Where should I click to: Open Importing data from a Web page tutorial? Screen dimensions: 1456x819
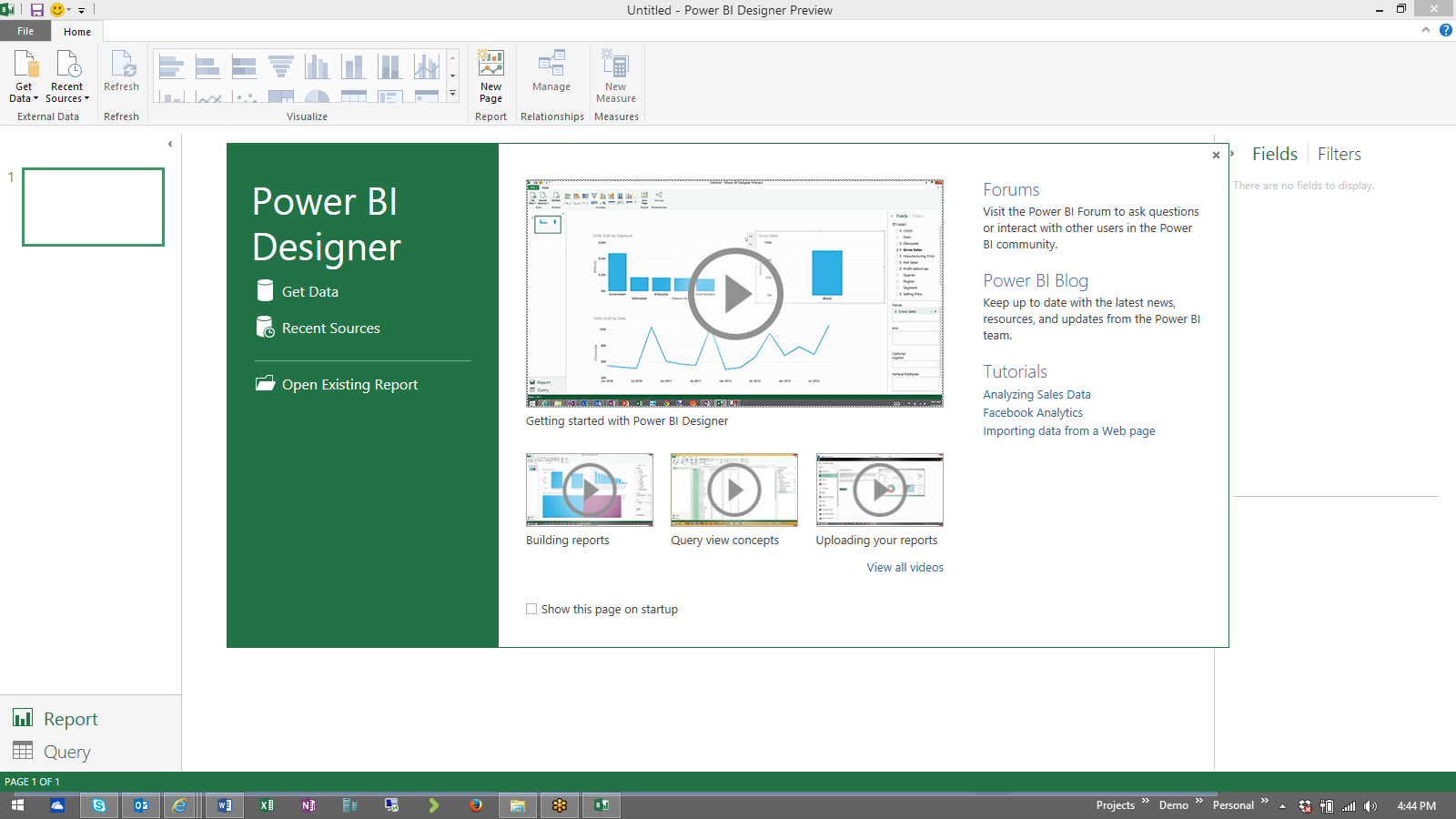pos(1069,430)
